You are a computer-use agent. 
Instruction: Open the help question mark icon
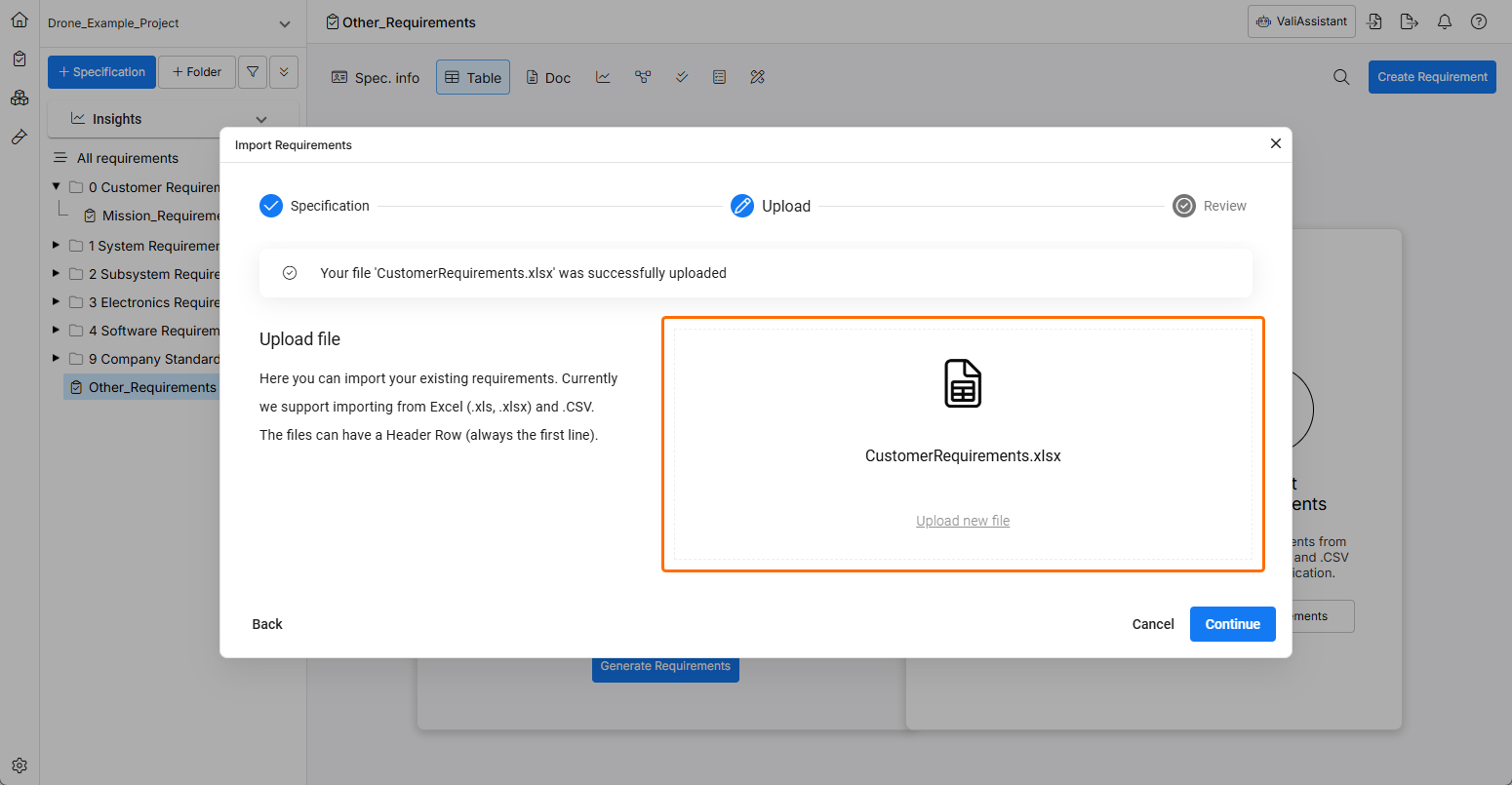coord(1479,21)
